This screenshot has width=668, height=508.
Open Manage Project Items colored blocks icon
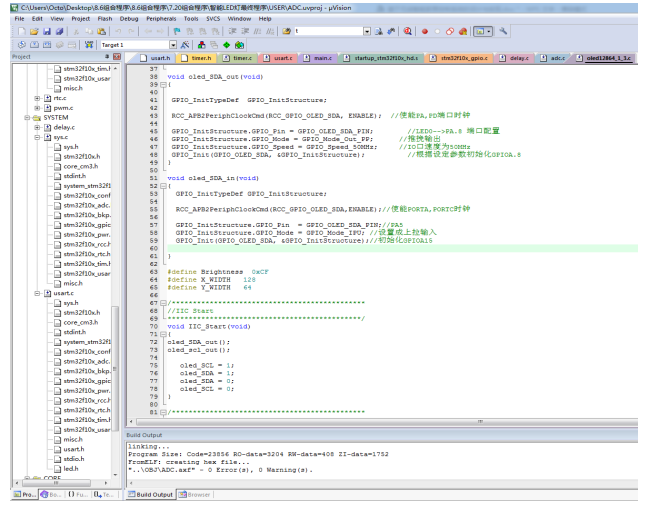202,45
